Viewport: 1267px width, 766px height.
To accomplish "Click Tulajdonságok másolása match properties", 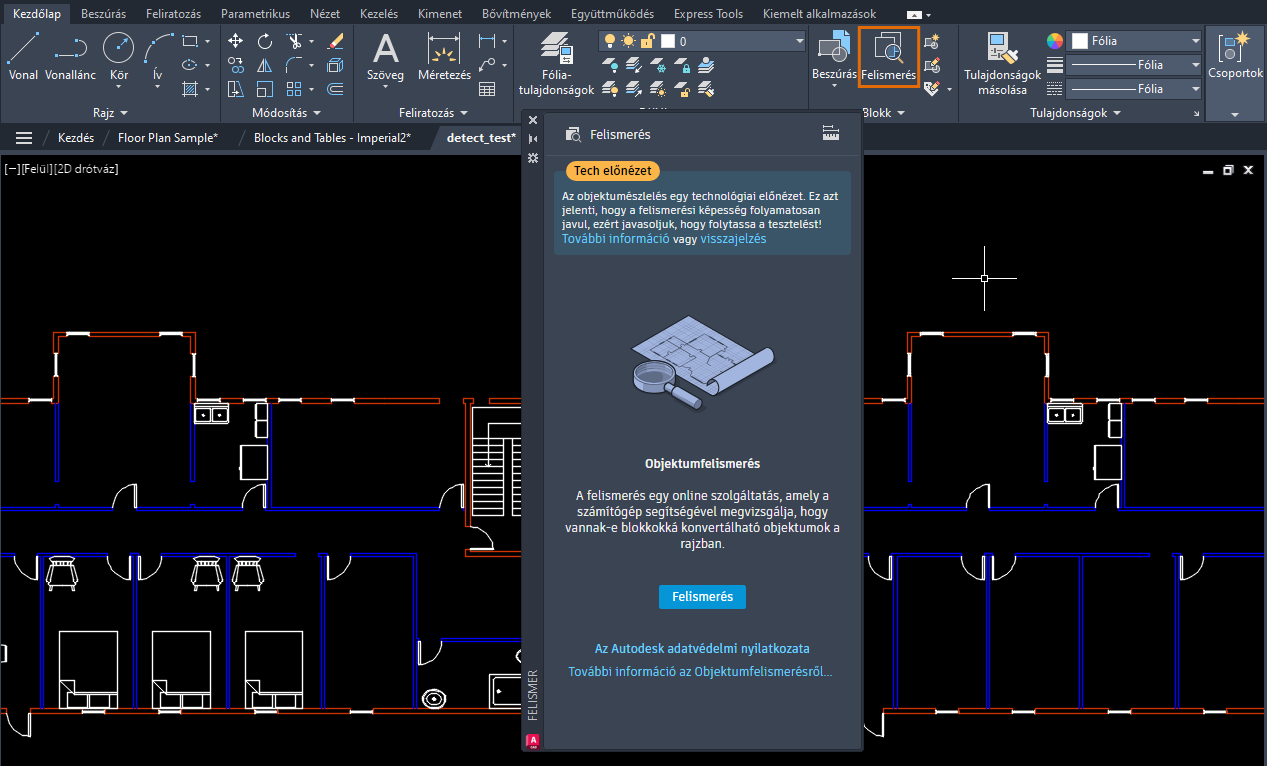I will 1002,63.
